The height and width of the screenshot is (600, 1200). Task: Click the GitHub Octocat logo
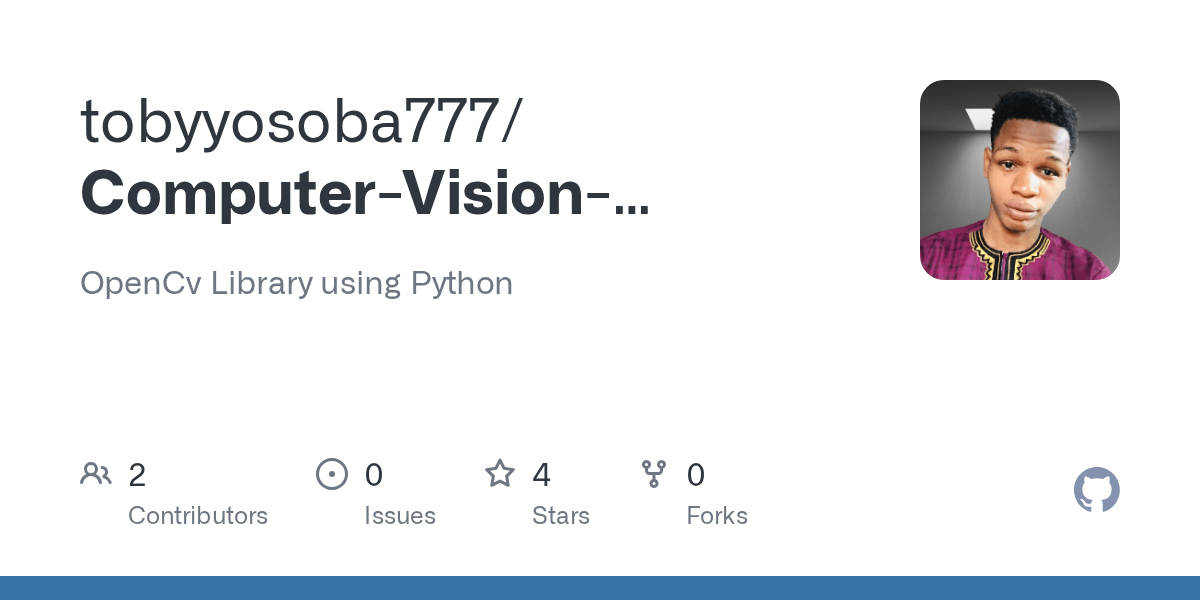(1096, 490)
